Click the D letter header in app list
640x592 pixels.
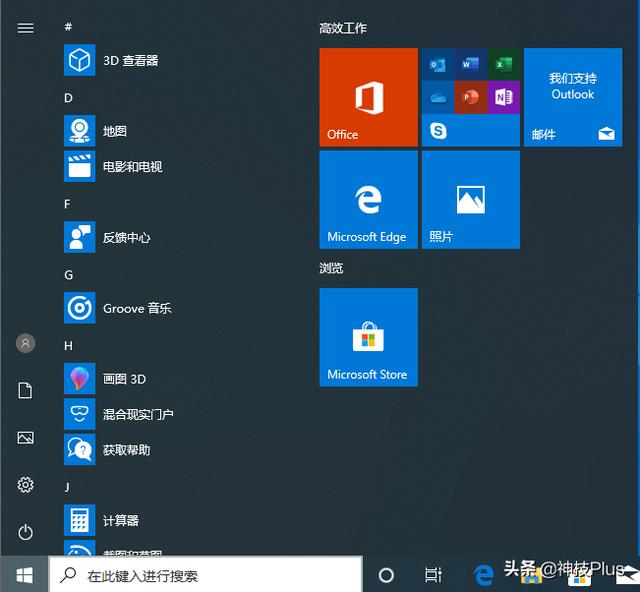pos(68,98)
